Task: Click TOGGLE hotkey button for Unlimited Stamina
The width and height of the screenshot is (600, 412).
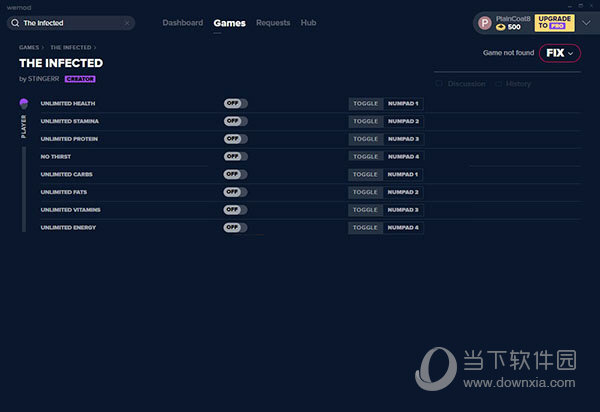Action: (x=366, y=121)
